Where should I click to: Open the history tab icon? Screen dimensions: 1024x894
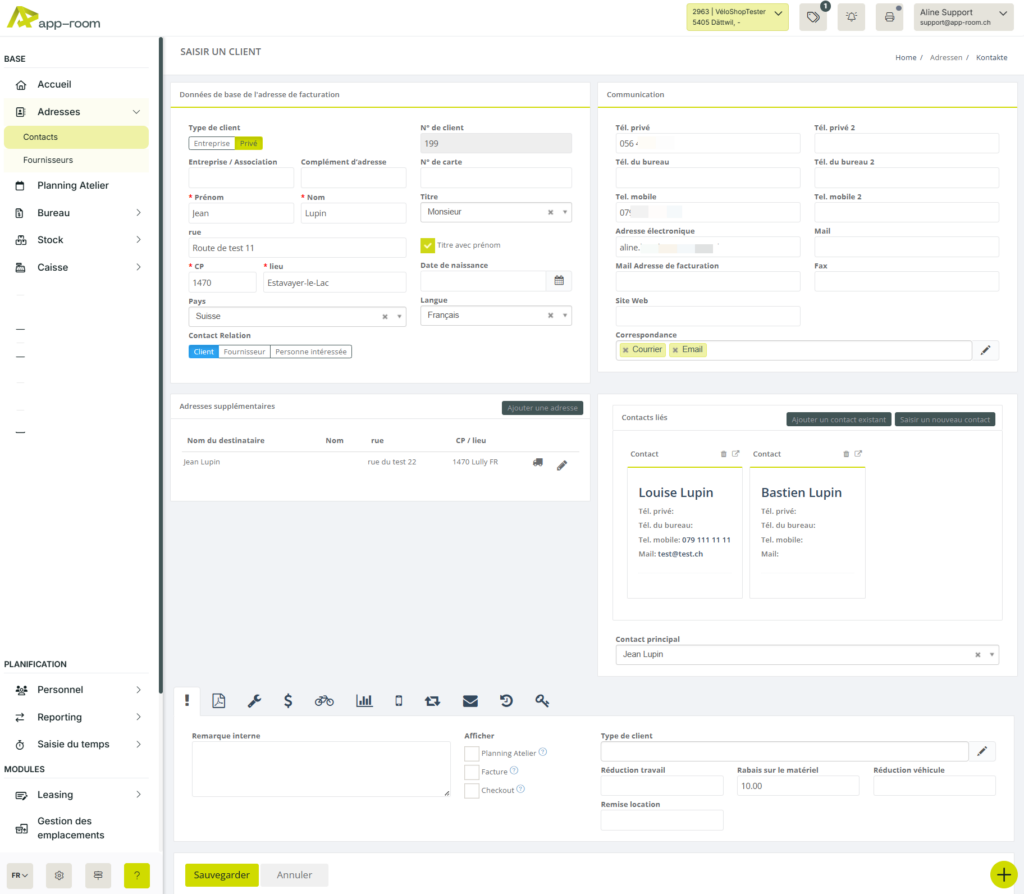click(506, 700)
